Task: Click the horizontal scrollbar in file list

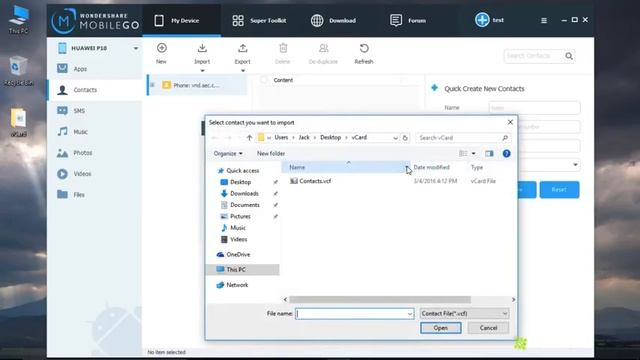Action: 380,300
